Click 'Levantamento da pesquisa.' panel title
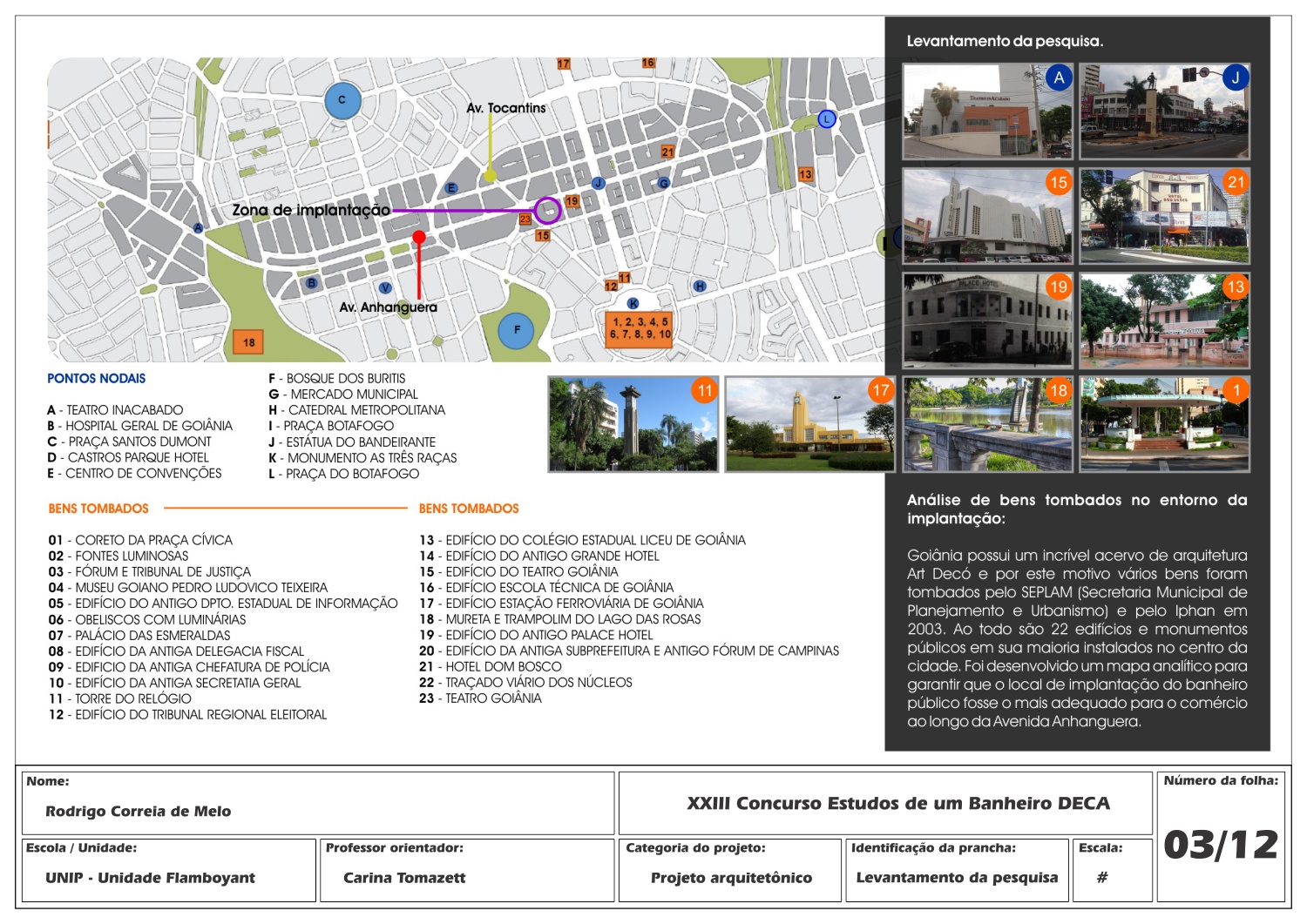 tap(1005, 41)
